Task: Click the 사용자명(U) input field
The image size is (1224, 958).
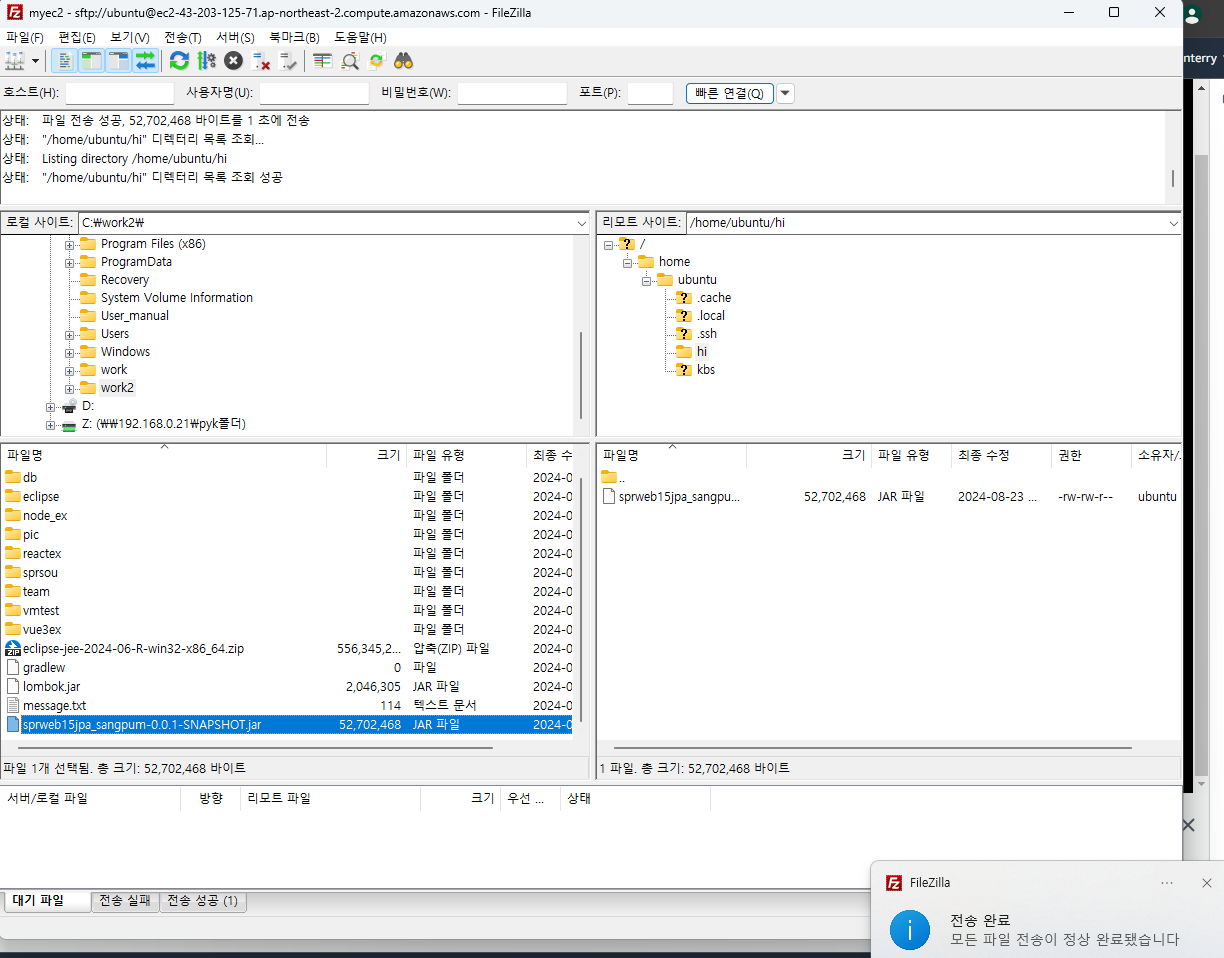Action: (314, 93)
